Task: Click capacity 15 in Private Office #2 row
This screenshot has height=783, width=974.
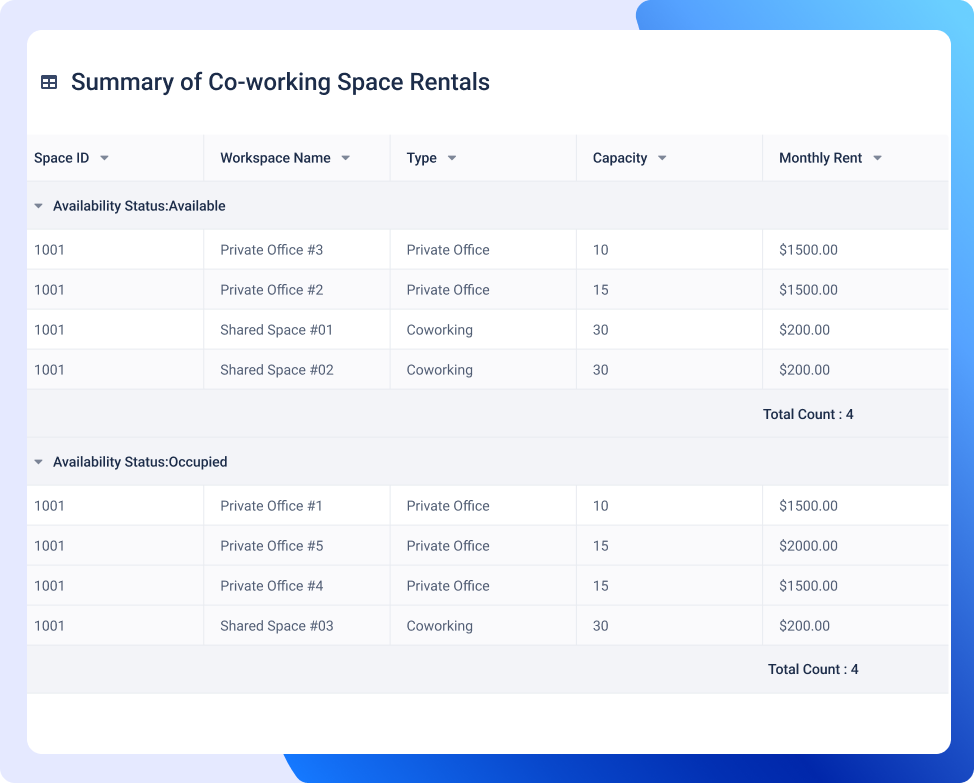Action: [601, 290]
